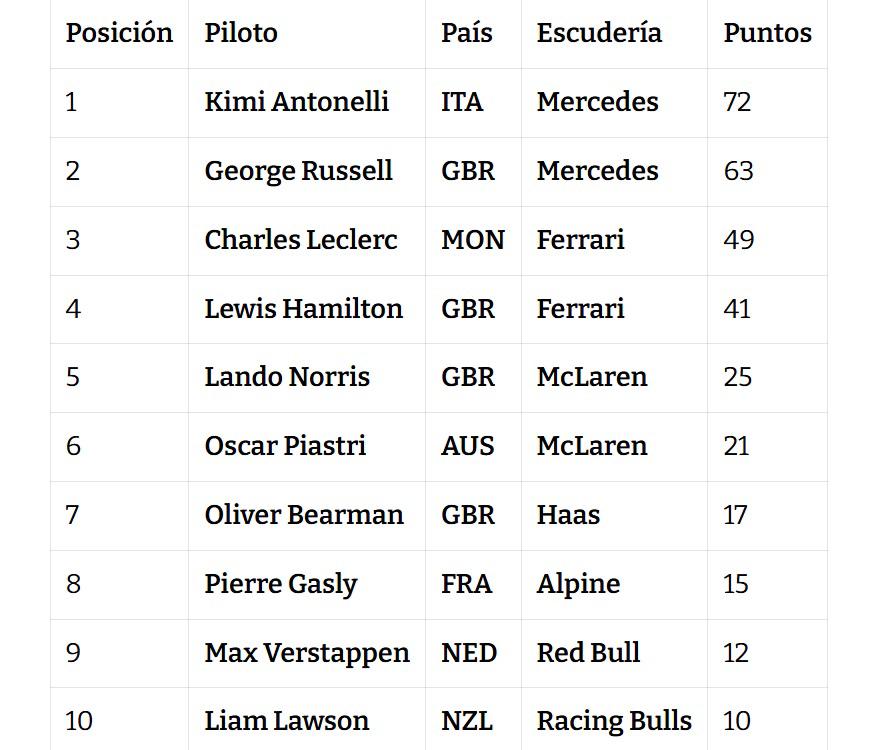Click the Racing Bulls team cell

pyautogui.click(x=614, y=721)
